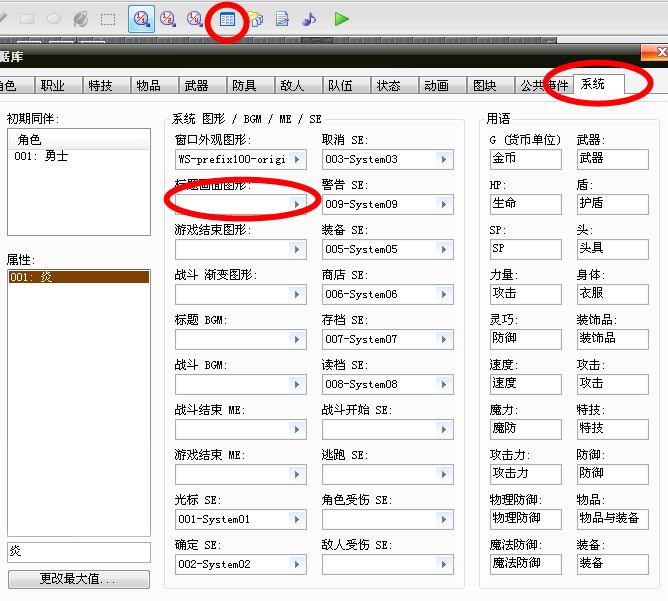Open the 警告 SE picker arrow
This screenshot has height=601, width=668.
coord(444,204)
